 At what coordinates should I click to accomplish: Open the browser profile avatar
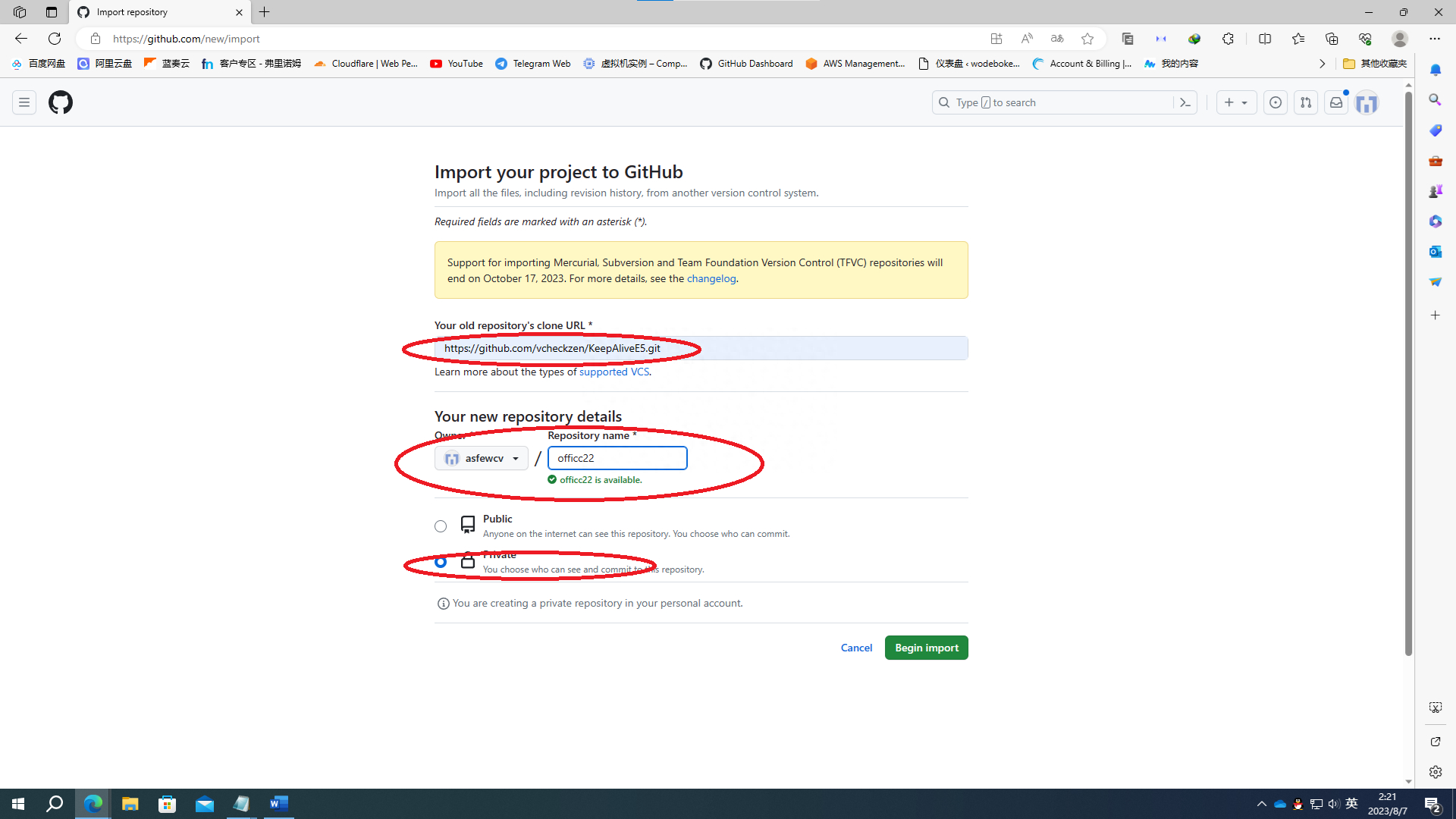click(1400, 39)
